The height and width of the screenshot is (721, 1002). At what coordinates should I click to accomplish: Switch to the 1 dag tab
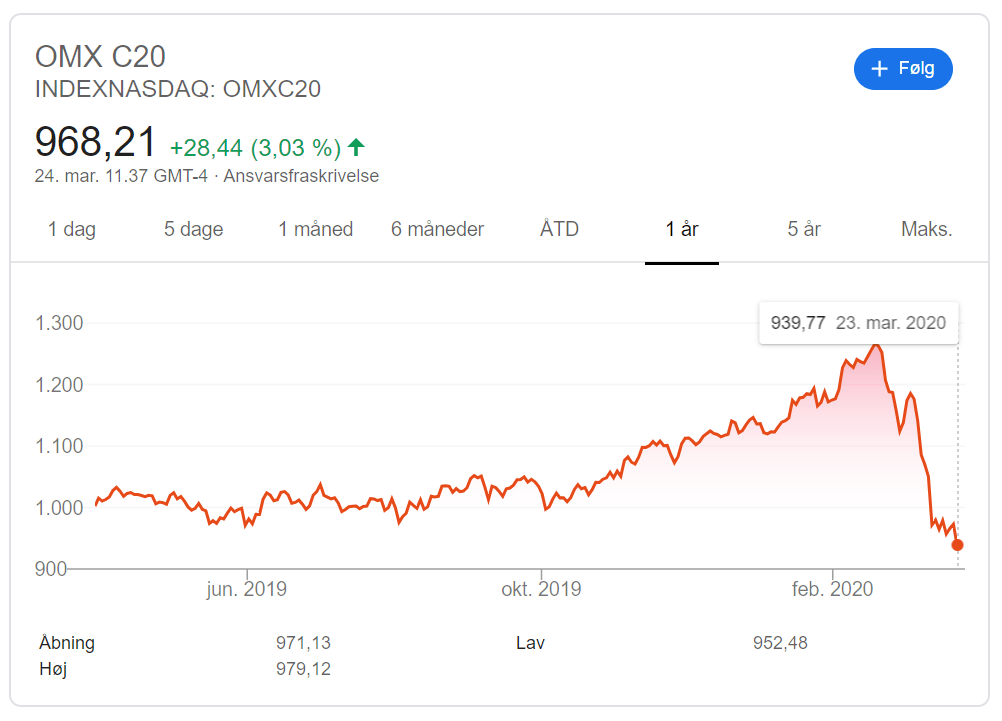(x=72, y=229)
